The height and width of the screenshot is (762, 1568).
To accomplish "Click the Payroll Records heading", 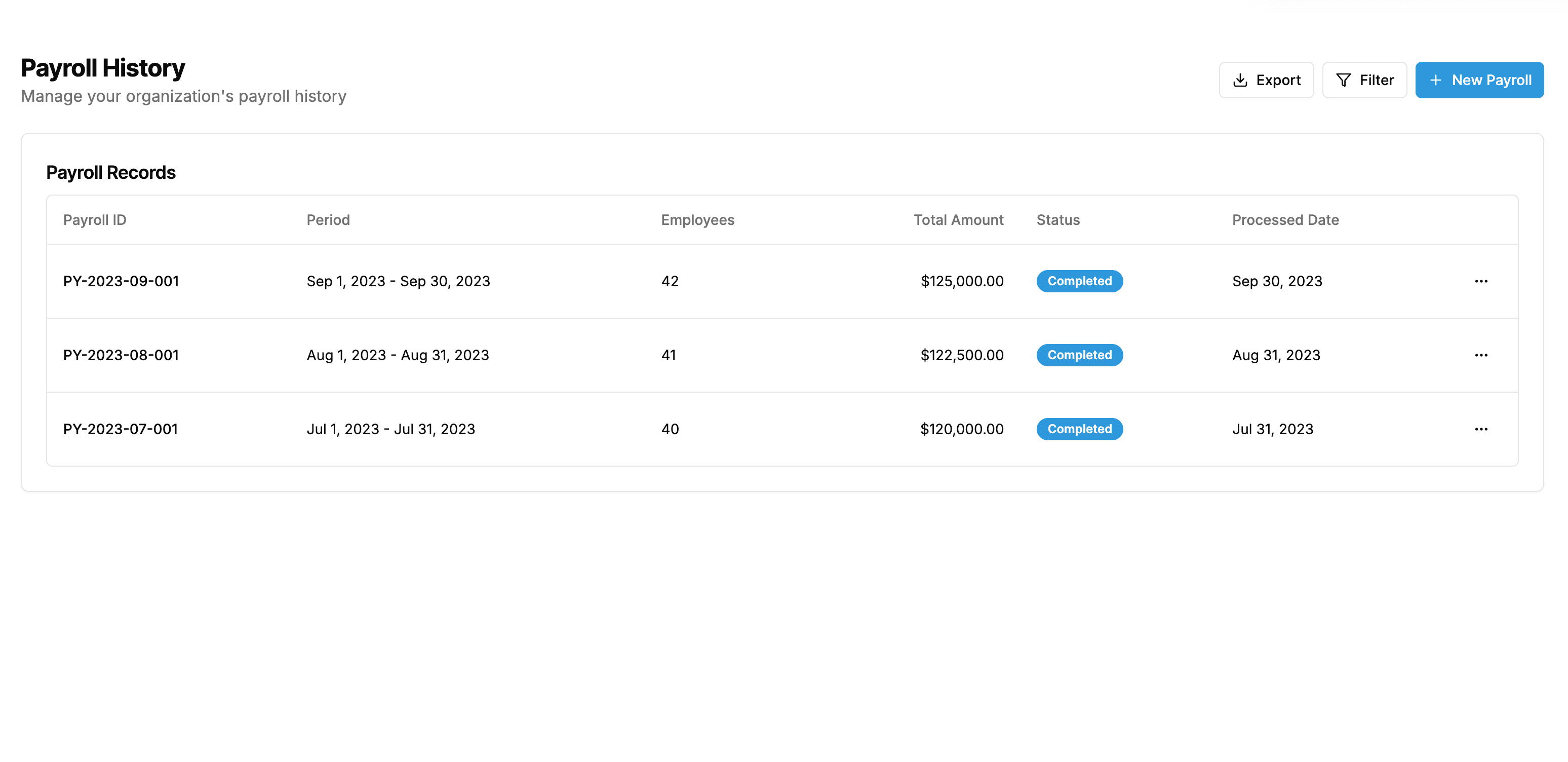I will point(111,172).
